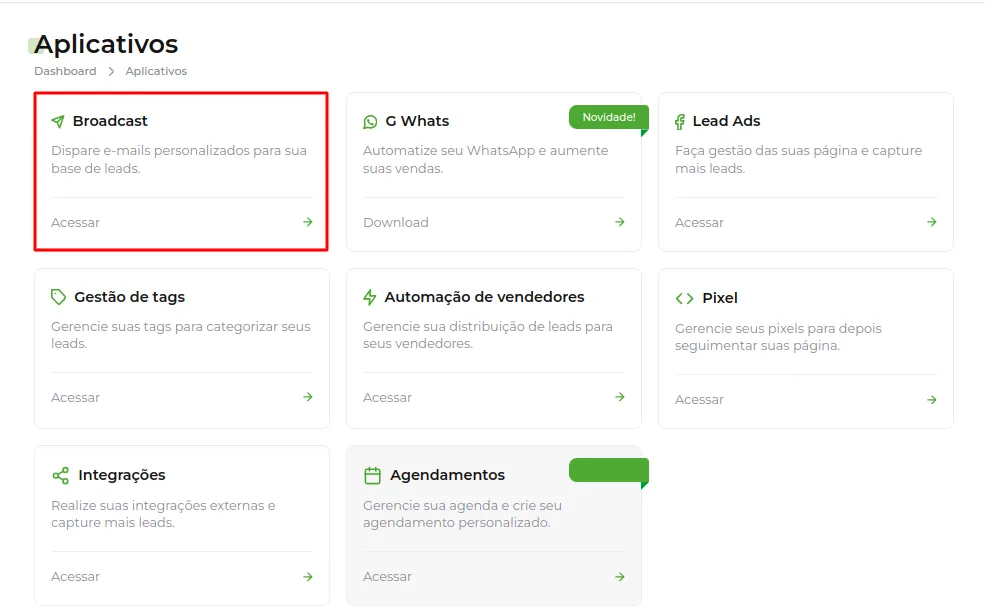Click the Facebook icon beside Lead Ads
This screenshot has width=985, height=612.
680,122
